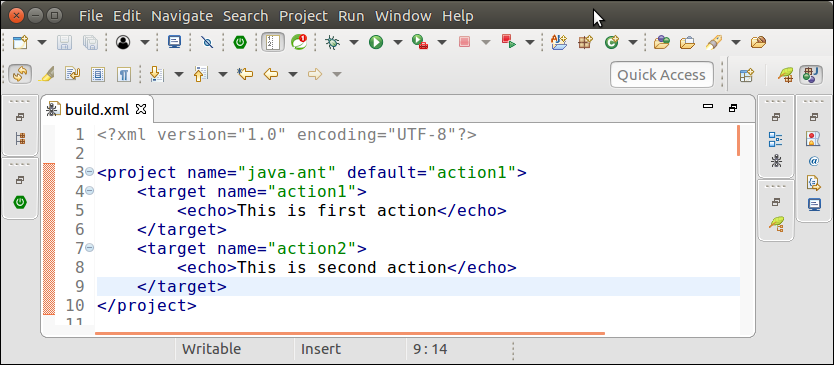Click the Open Perspective icon
Screen dimensions: 834x365
coord(747,75)
